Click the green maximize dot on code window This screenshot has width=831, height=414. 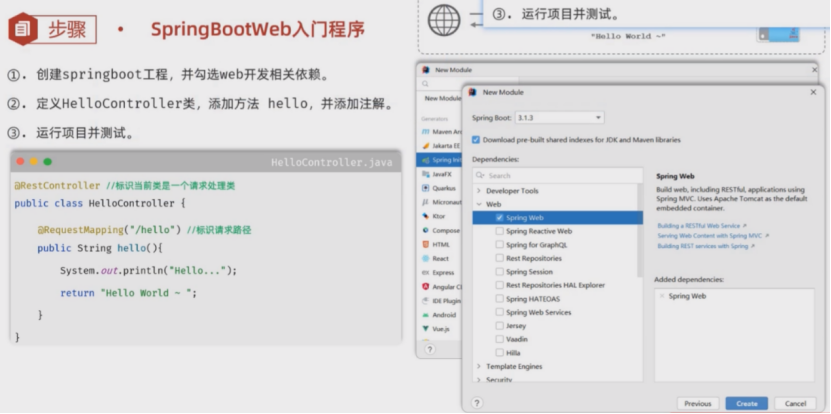48,162
